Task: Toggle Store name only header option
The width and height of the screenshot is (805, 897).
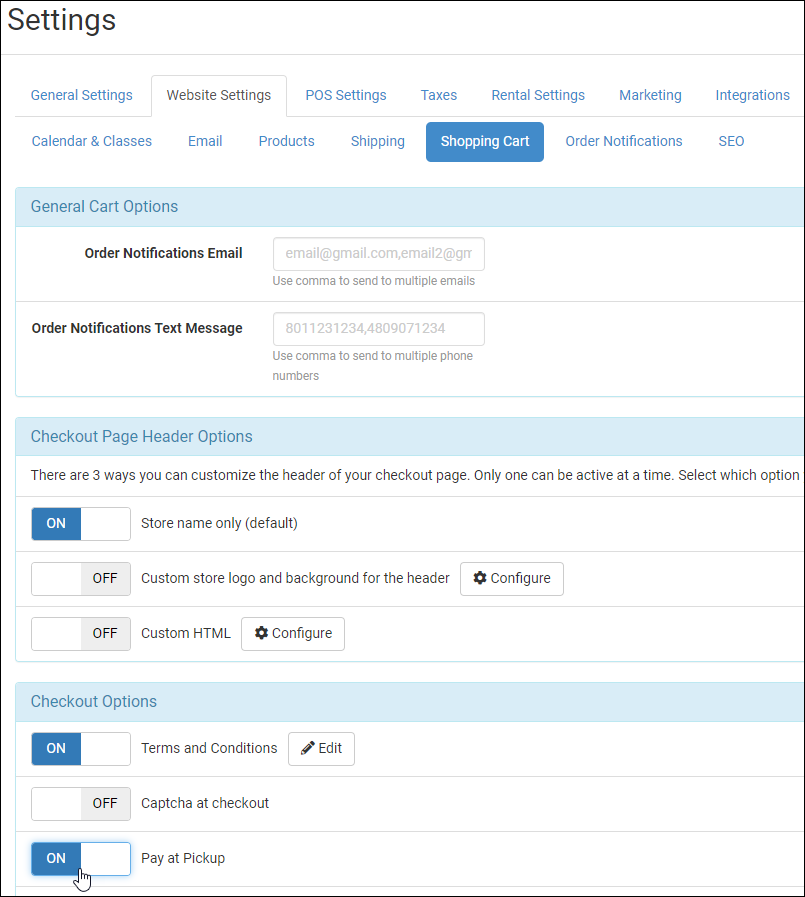Action: point(80,523)
